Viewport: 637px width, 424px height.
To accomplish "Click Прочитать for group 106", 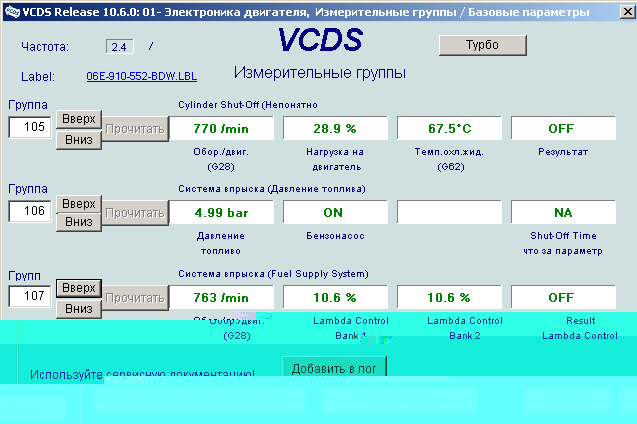I will [135, 213].
